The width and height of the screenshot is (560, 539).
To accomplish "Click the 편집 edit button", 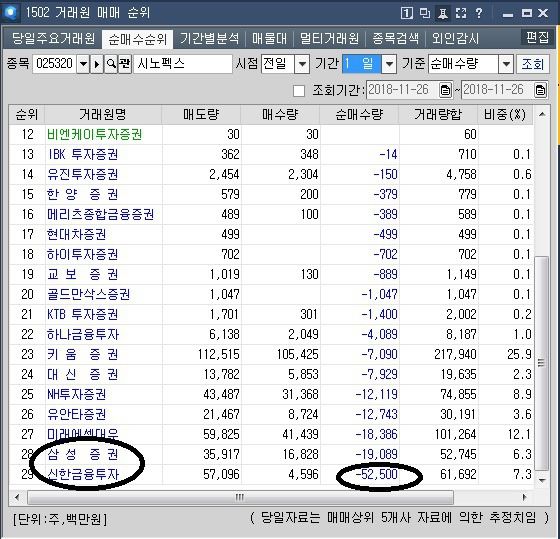I will tap(537, 37).
